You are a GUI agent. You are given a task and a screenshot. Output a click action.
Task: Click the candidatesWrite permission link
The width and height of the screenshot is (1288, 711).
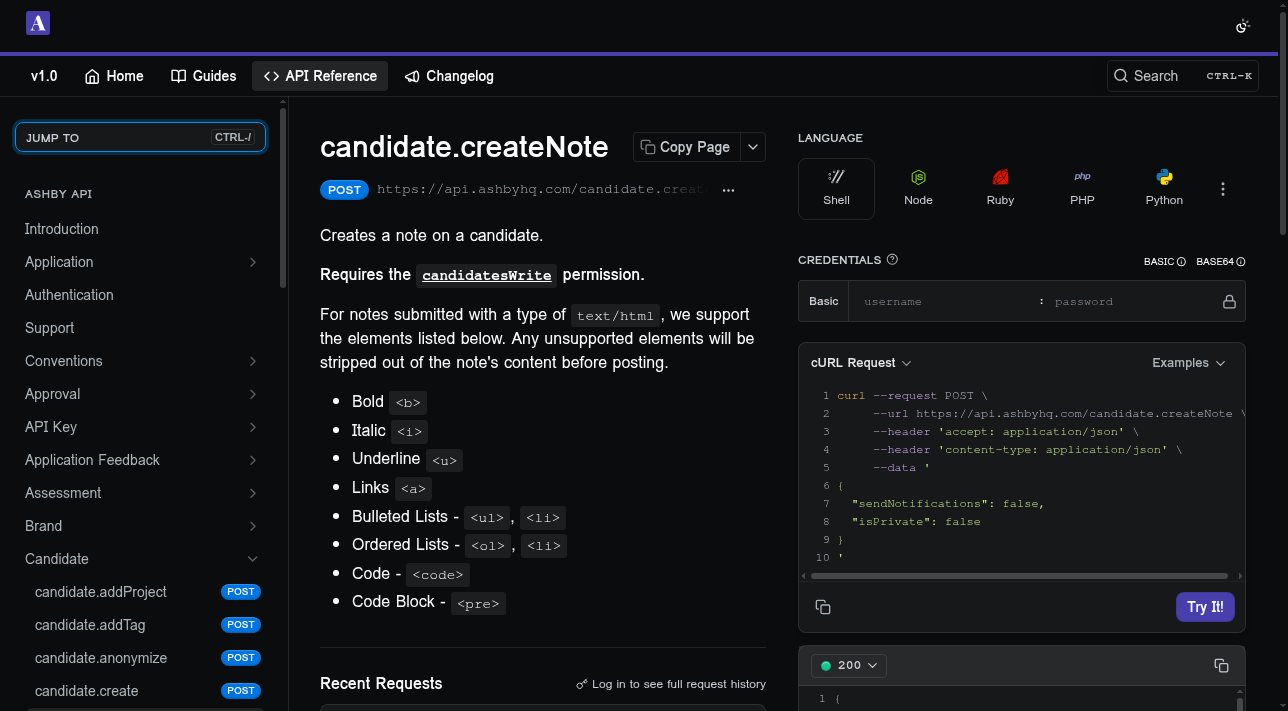(487, 275)
